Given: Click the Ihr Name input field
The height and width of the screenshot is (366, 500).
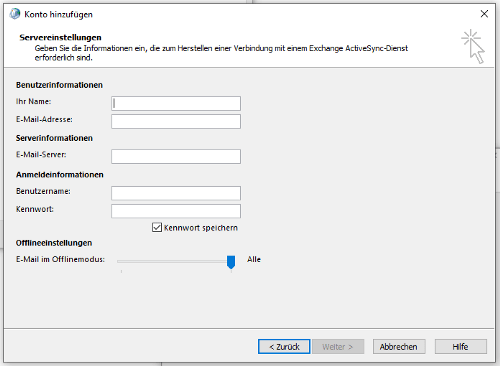Looking at the screenshot, I should point(176,103).
